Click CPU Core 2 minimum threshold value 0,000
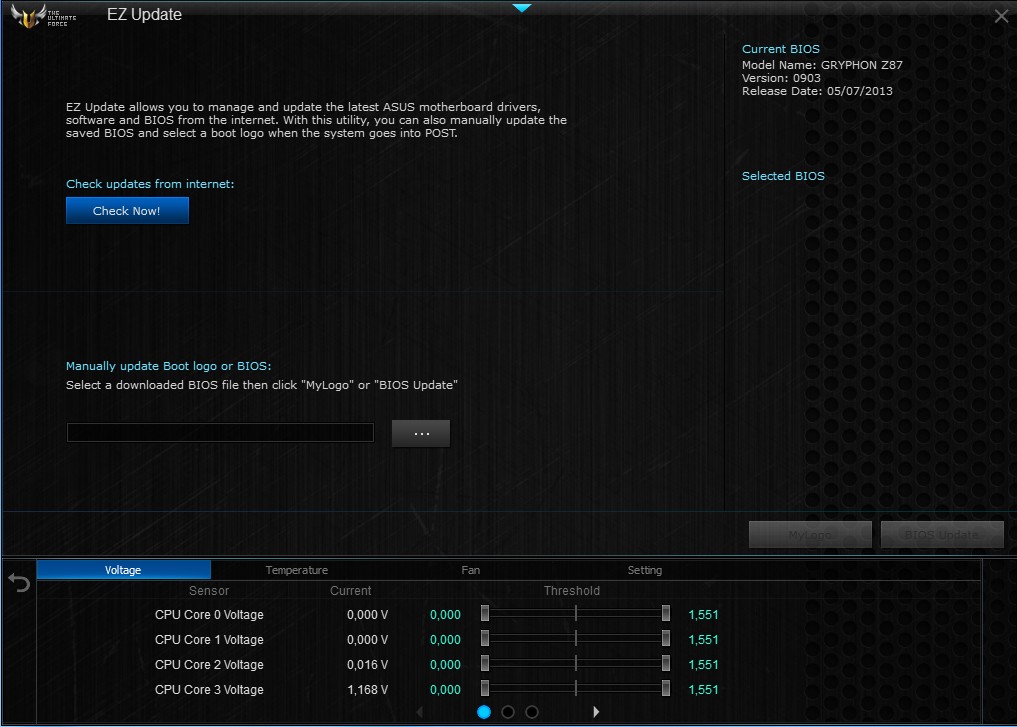Image resolution: width=1017 pixels, height=727 pixels. tap(445, 665)
